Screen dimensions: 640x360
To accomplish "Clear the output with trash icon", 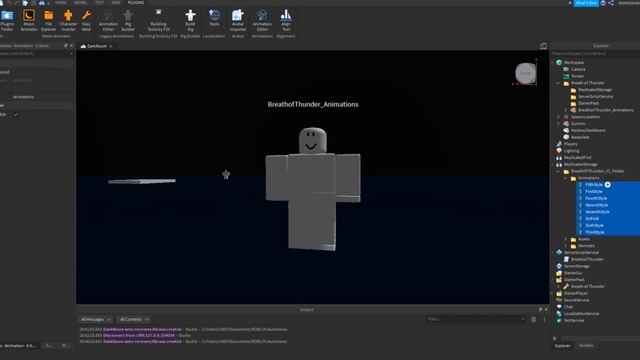I will [x=533, y=319].
